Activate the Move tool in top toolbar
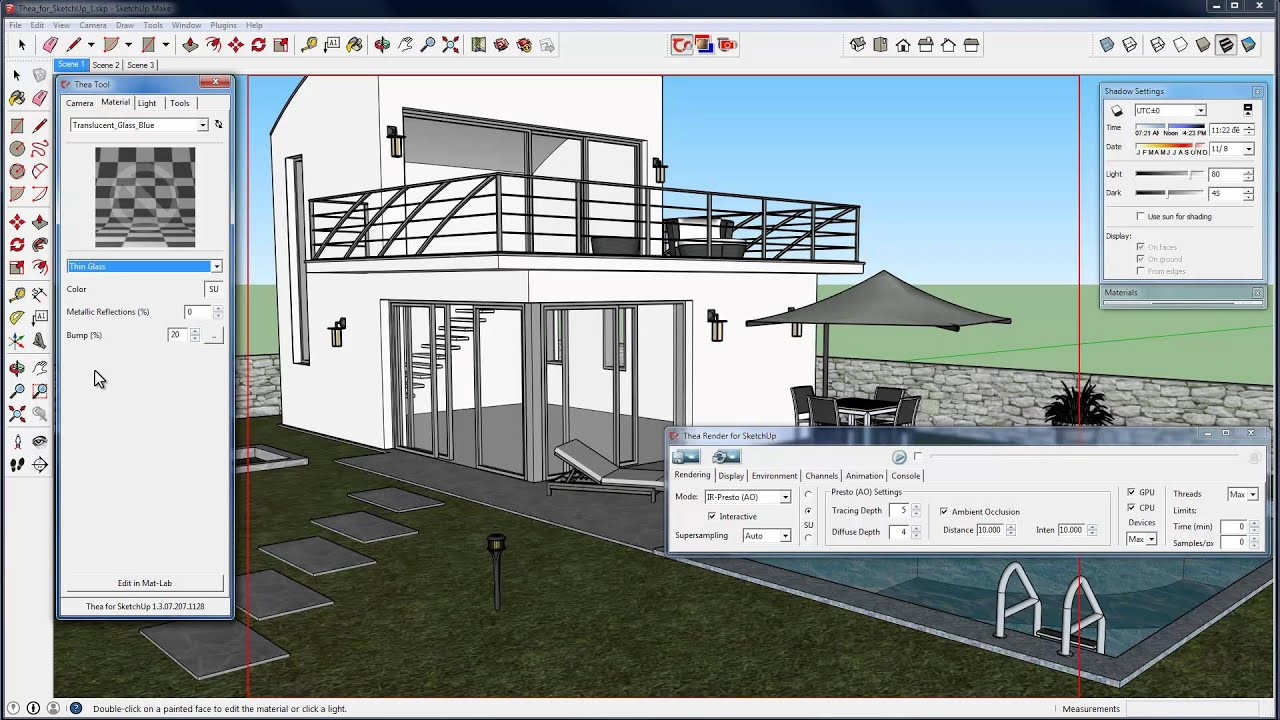This screenshot has width=1280, height=720. click(x=236, y=45)
